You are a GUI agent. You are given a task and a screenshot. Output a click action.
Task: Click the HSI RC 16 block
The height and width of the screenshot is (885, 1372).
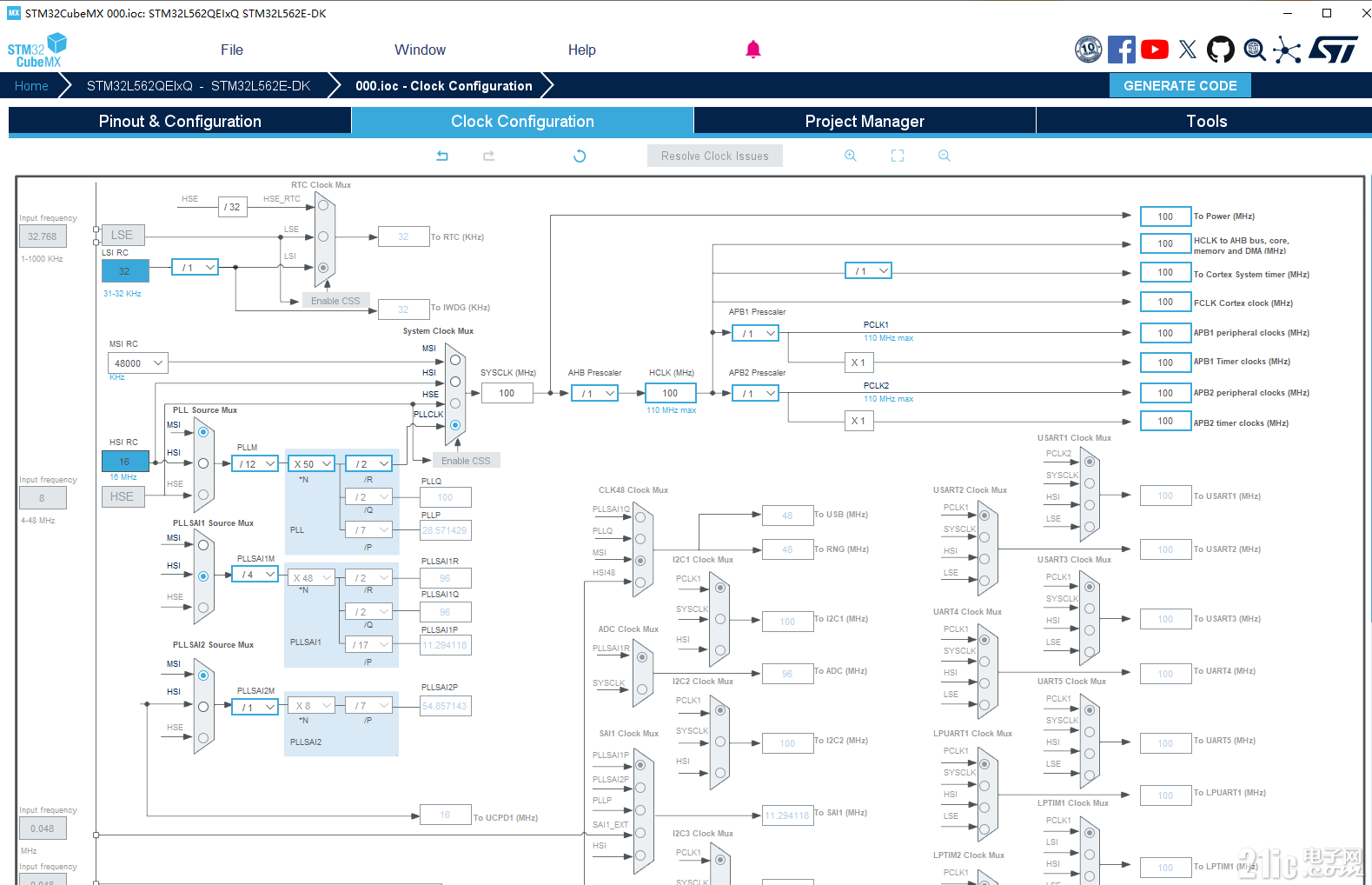click(125, 462)
